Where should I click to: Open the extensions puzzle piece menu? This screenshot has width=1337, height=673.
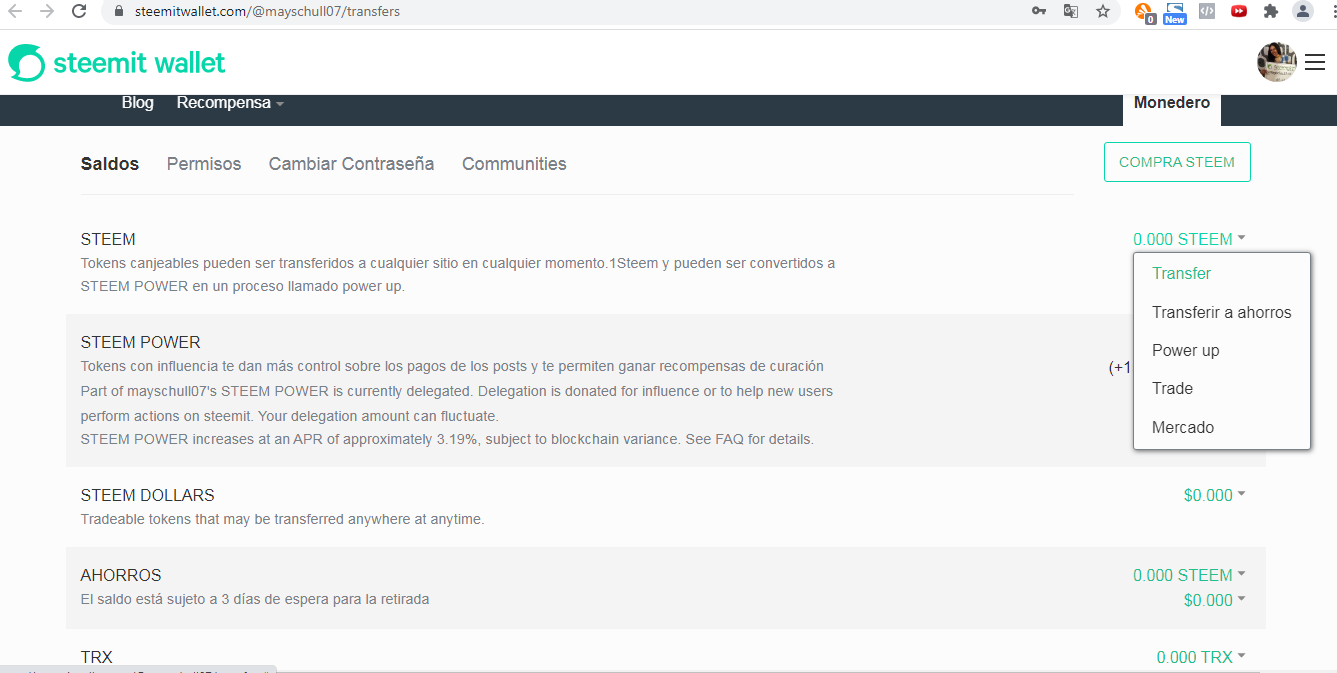1271,11
